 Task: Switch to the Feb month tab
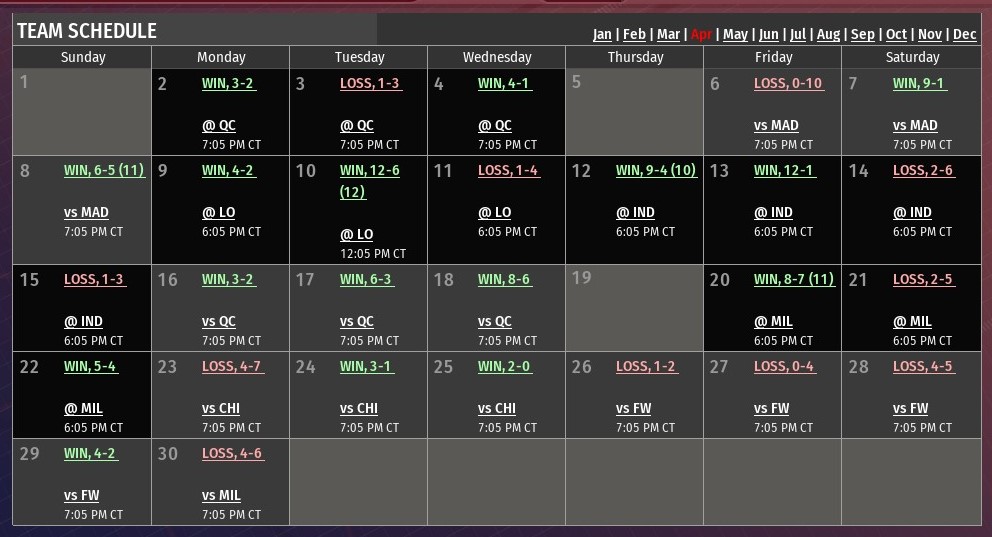pos(634,34)
